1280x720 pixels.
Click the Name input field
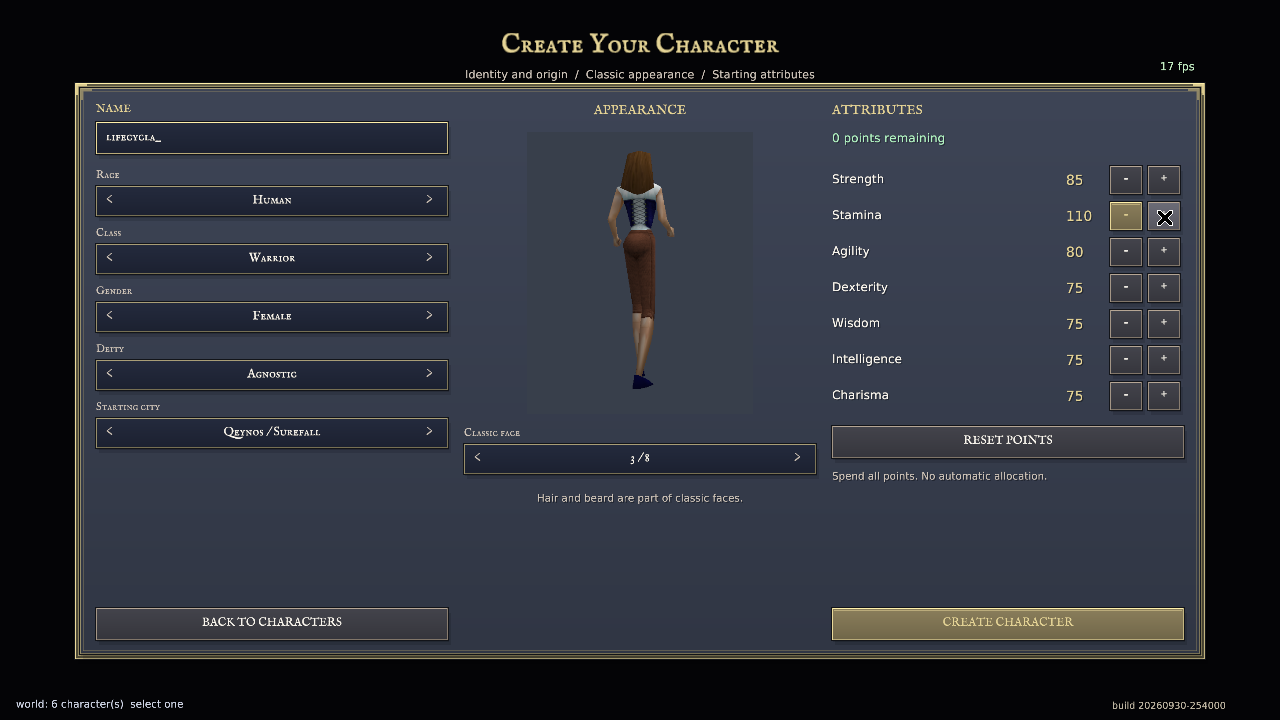[272, 138]
